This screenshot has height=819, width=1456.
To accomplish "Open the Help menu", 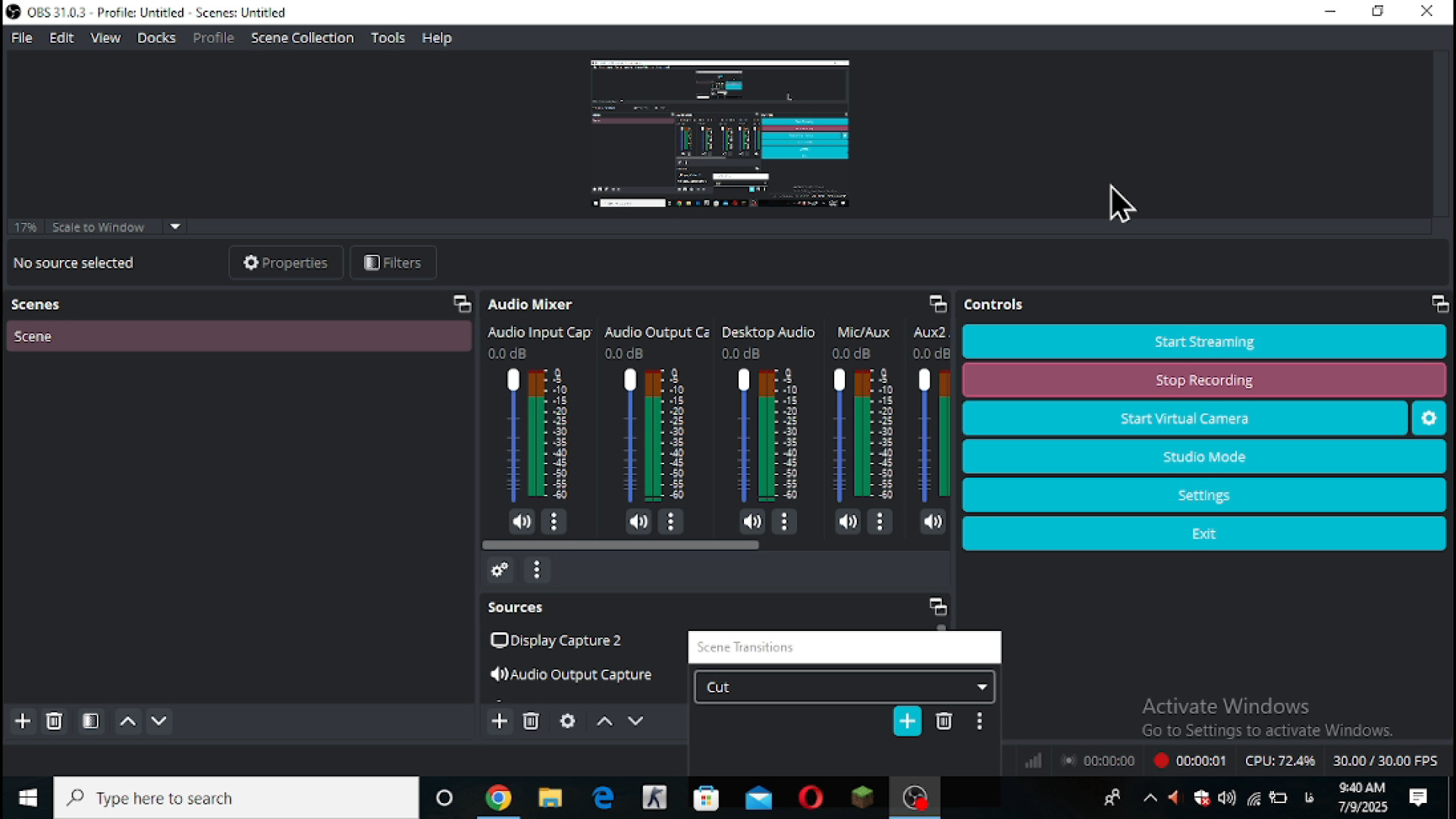I will tap(437, 37).
